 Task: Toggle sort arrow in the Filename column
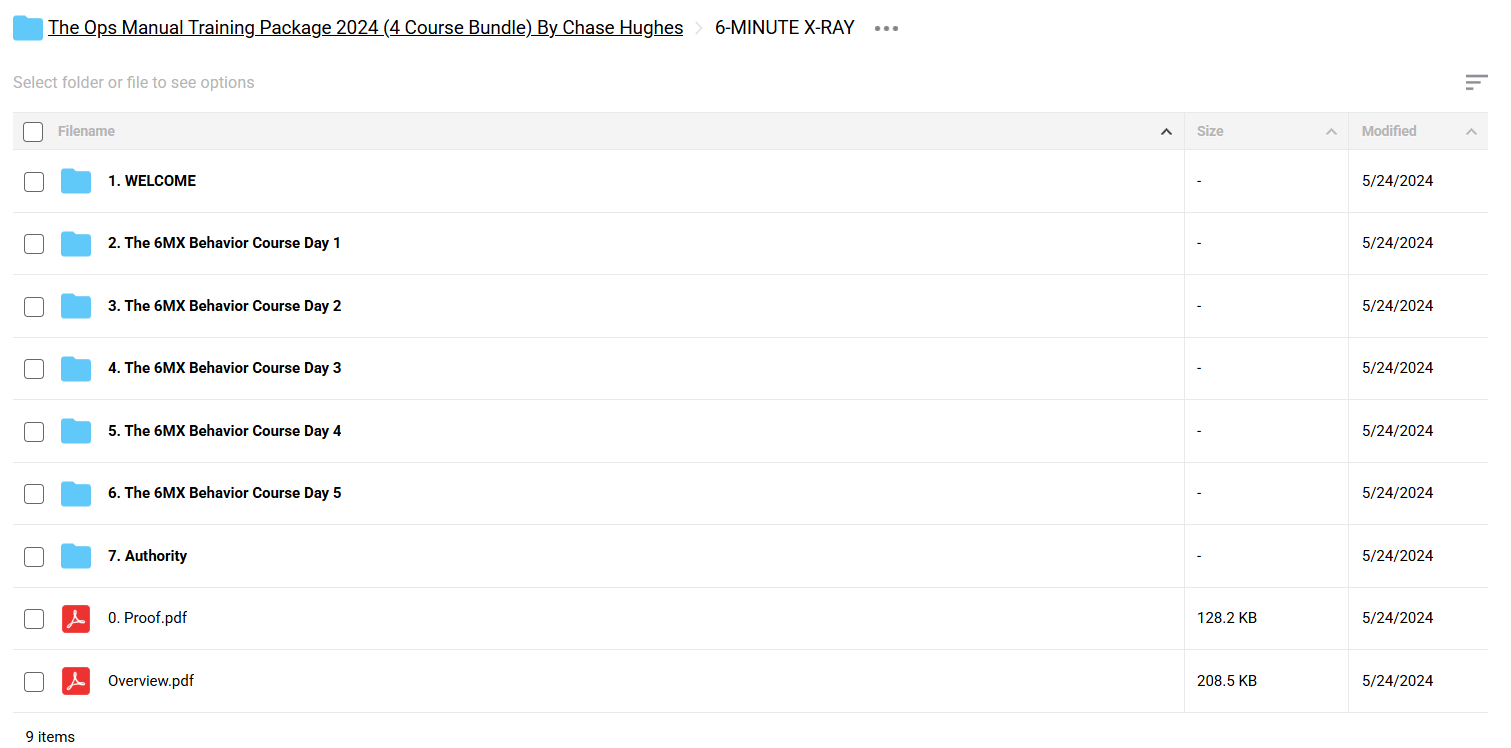[x=1166, y=131]
